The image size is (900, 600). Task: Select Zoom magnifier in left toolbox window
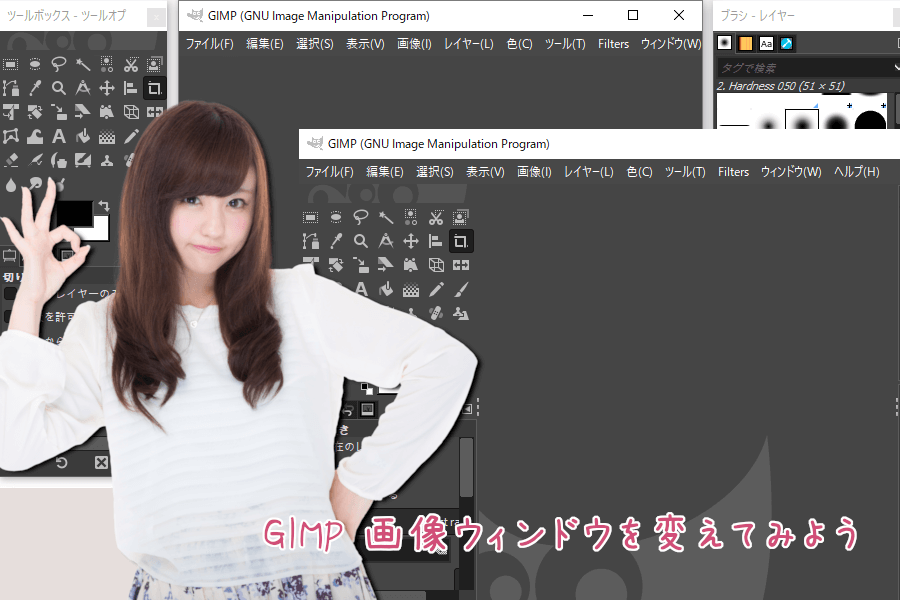(59, 88)
